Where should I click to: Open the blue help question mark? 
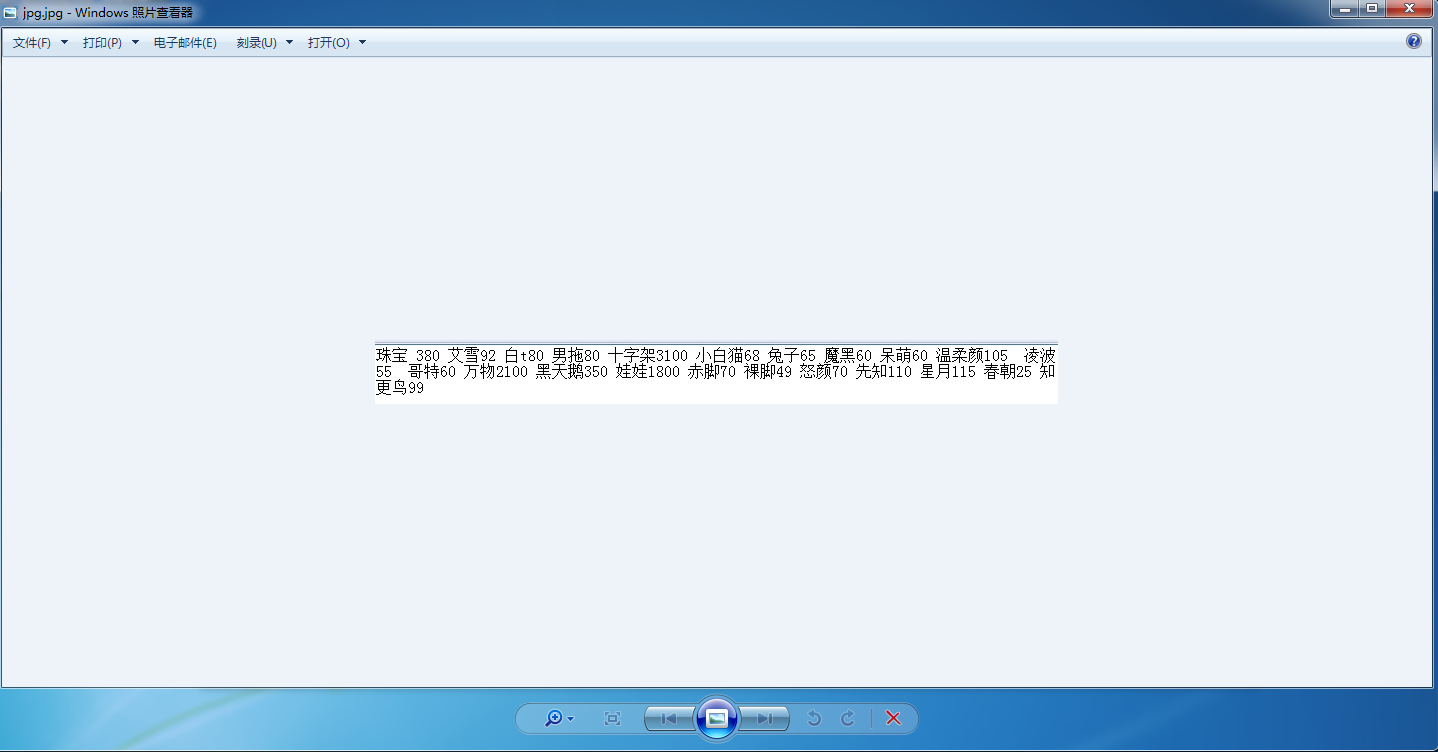1414,41
